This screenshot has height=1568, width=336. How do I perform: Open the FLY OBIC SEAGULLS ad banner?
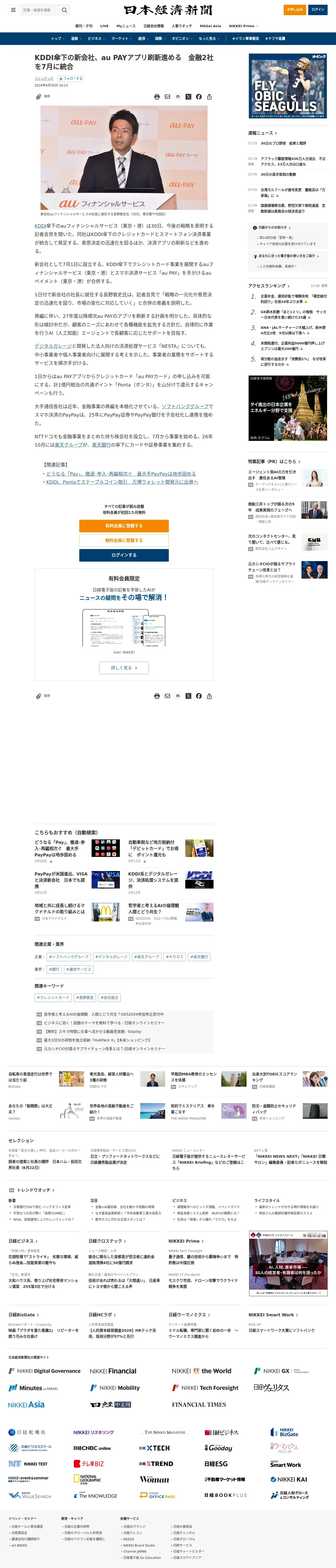point(288,86)
